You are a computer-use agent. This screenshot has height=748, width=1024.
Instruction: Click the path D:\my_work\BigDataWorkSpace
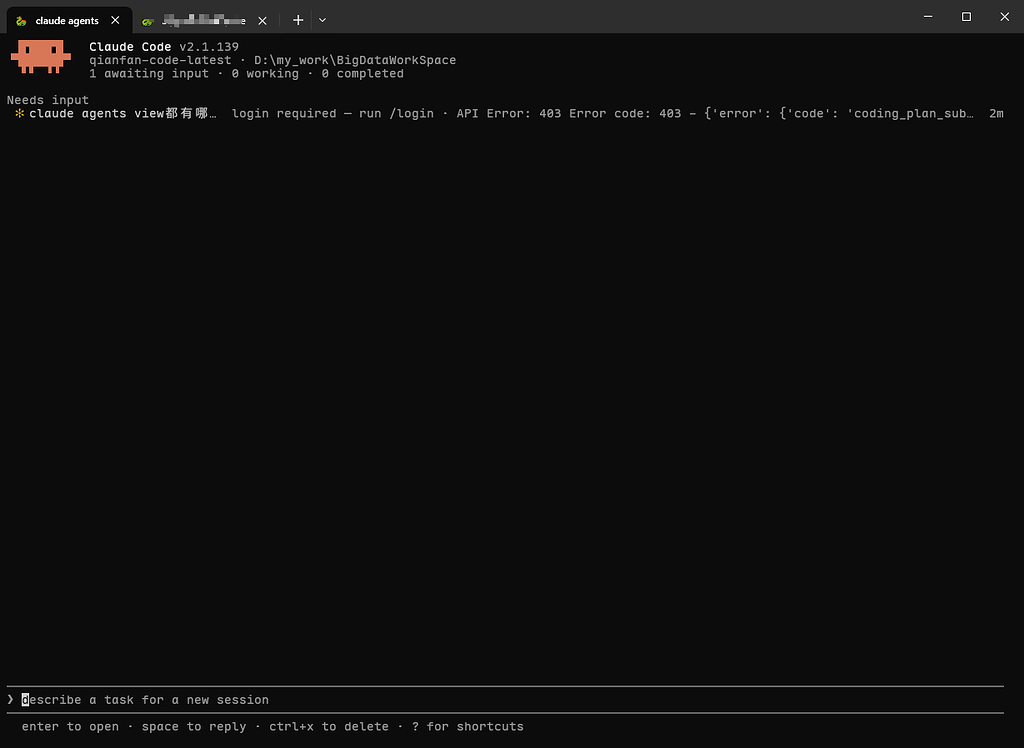(355, 60)
